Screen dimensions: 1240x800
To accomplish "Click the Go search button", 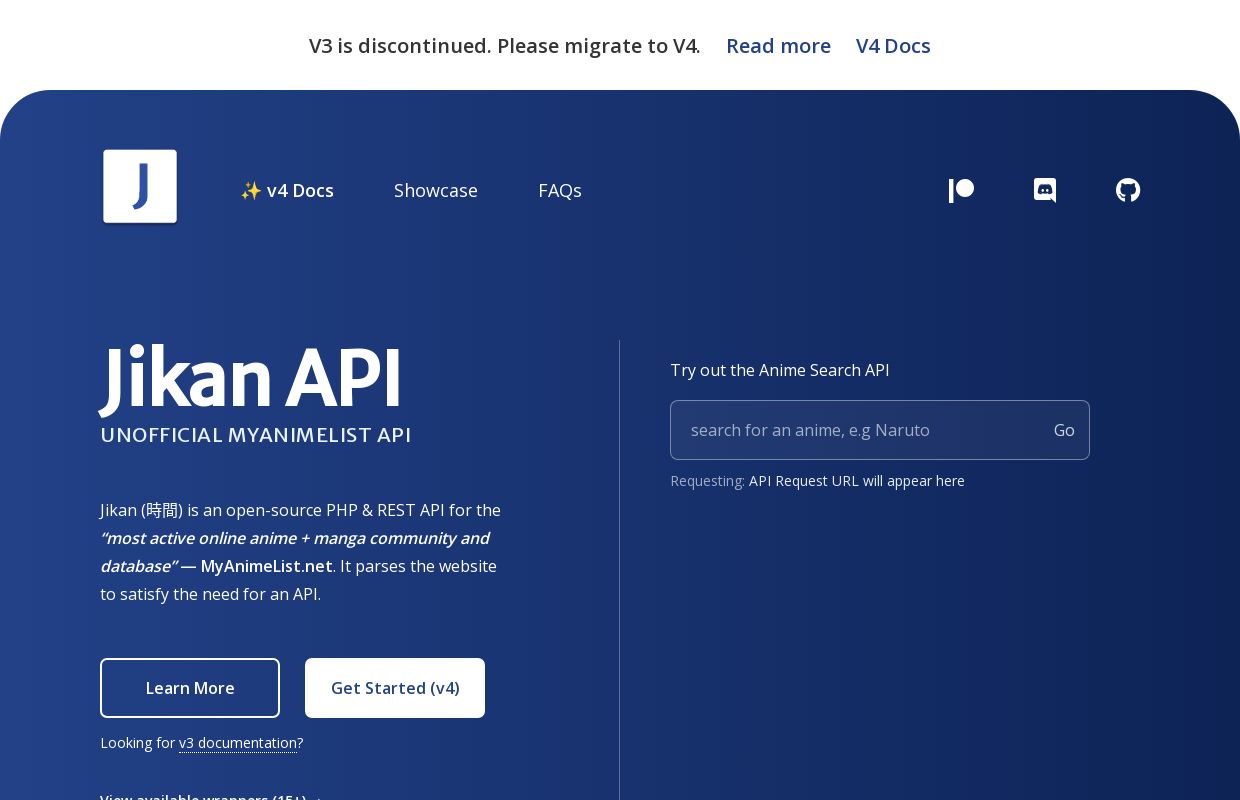I will [1064, 430].
